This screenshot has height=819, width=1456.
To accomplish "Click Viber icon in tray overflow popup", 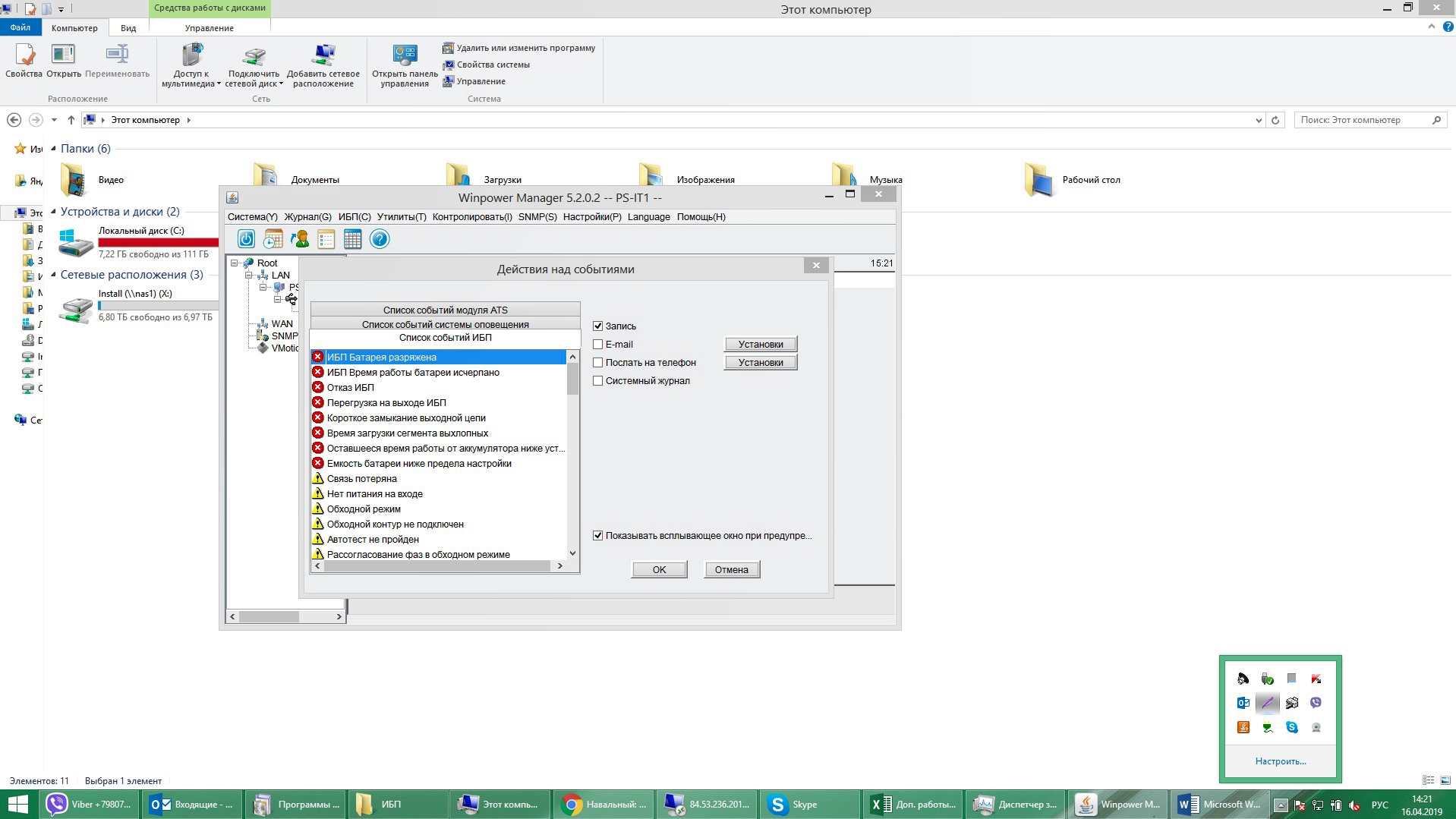I will click(1316, 703).
